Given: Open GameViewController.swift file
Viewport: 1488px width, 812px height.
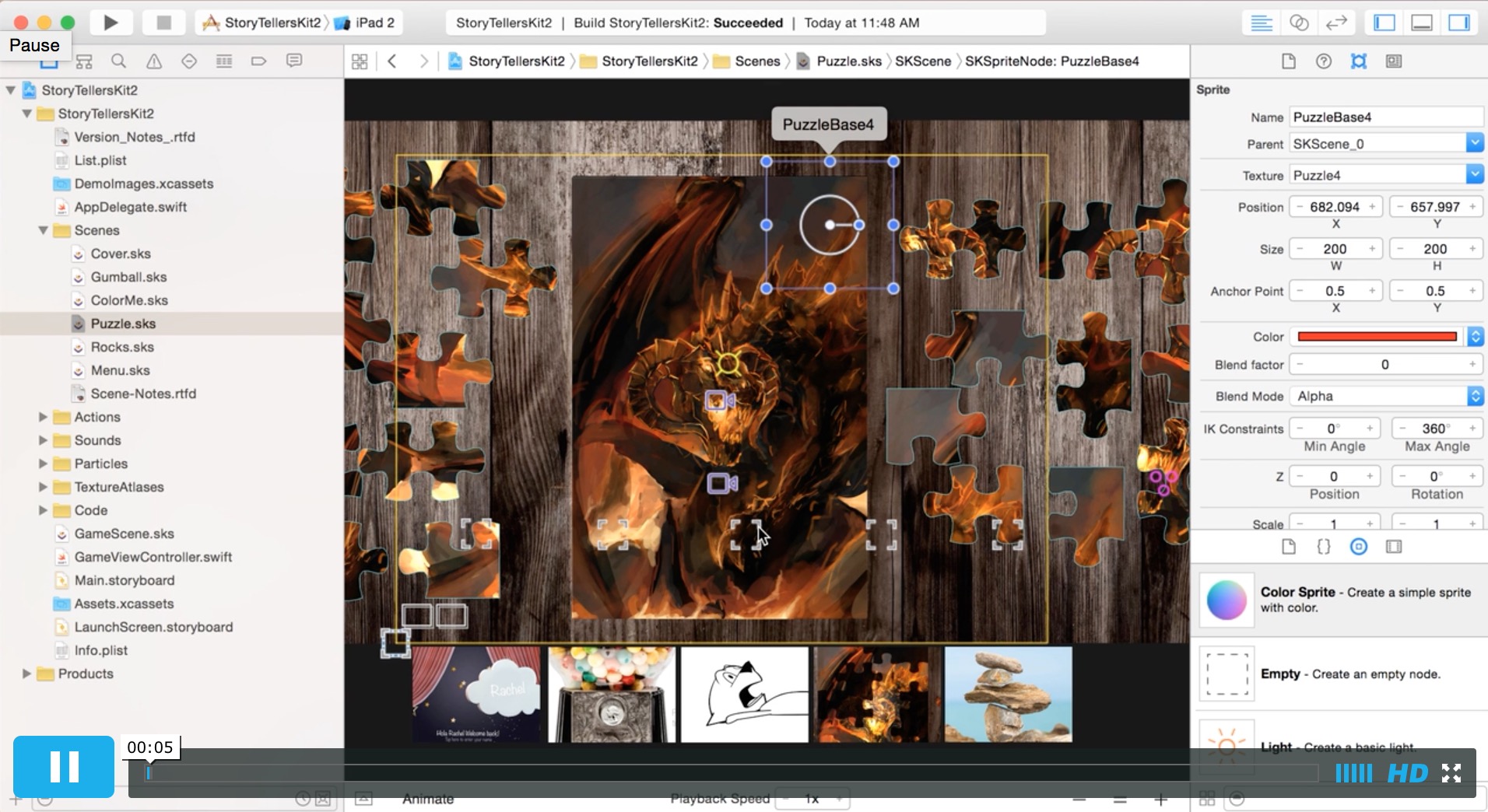Looking at the screenshot, I should [153, 557].
